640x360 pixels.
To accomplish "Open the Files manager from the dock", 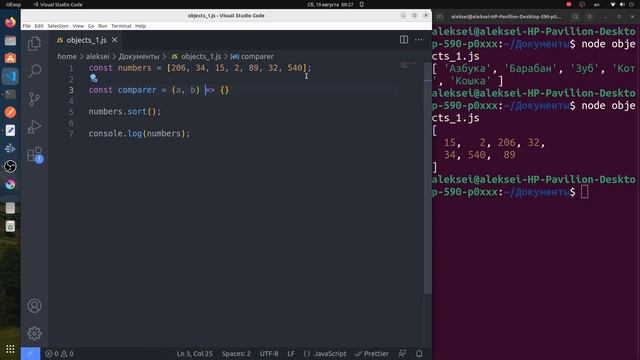I will pyautogui.click(x=10, y=40).
